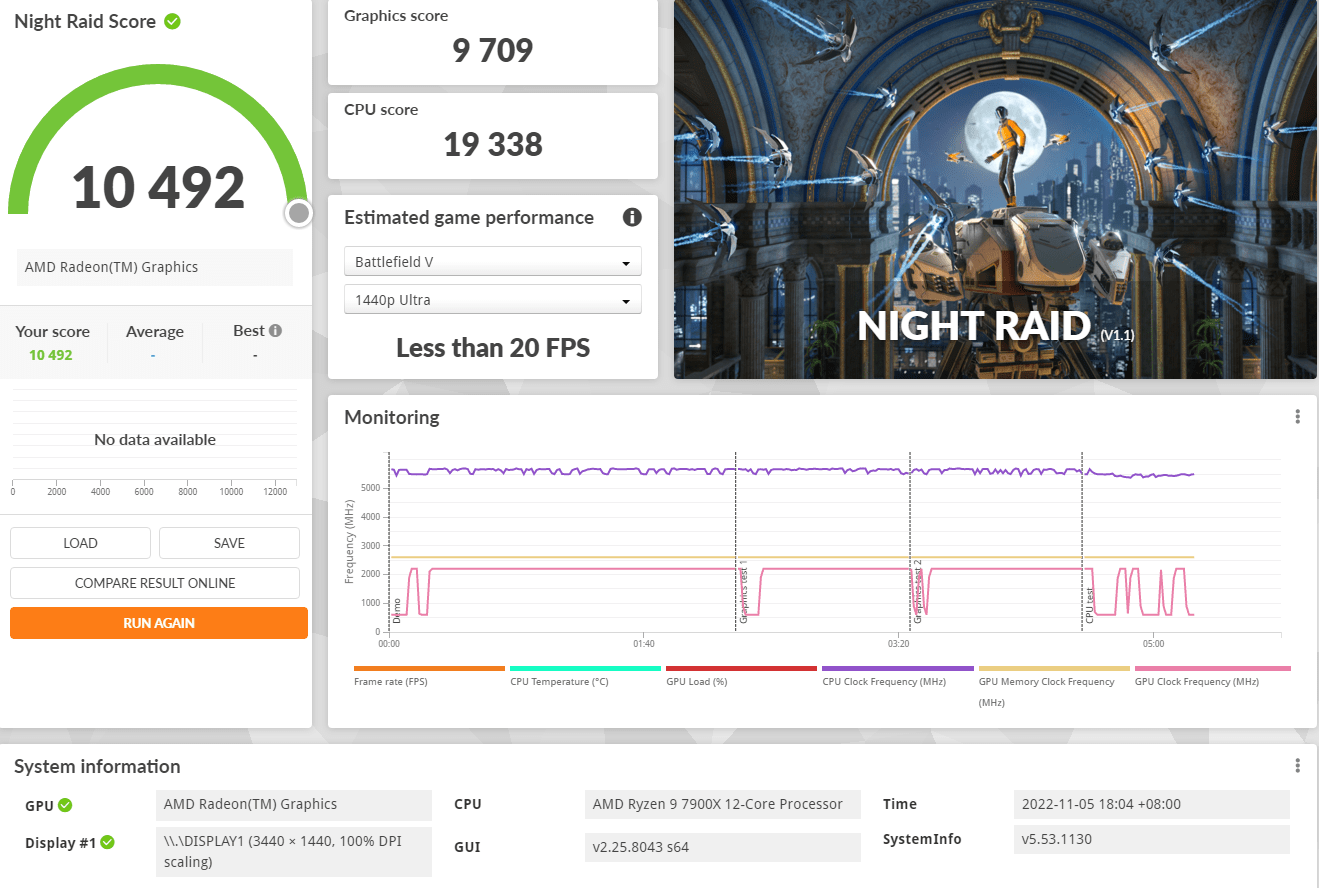
Task: Click the info icon beside Best score
Action: pos(275,331)
